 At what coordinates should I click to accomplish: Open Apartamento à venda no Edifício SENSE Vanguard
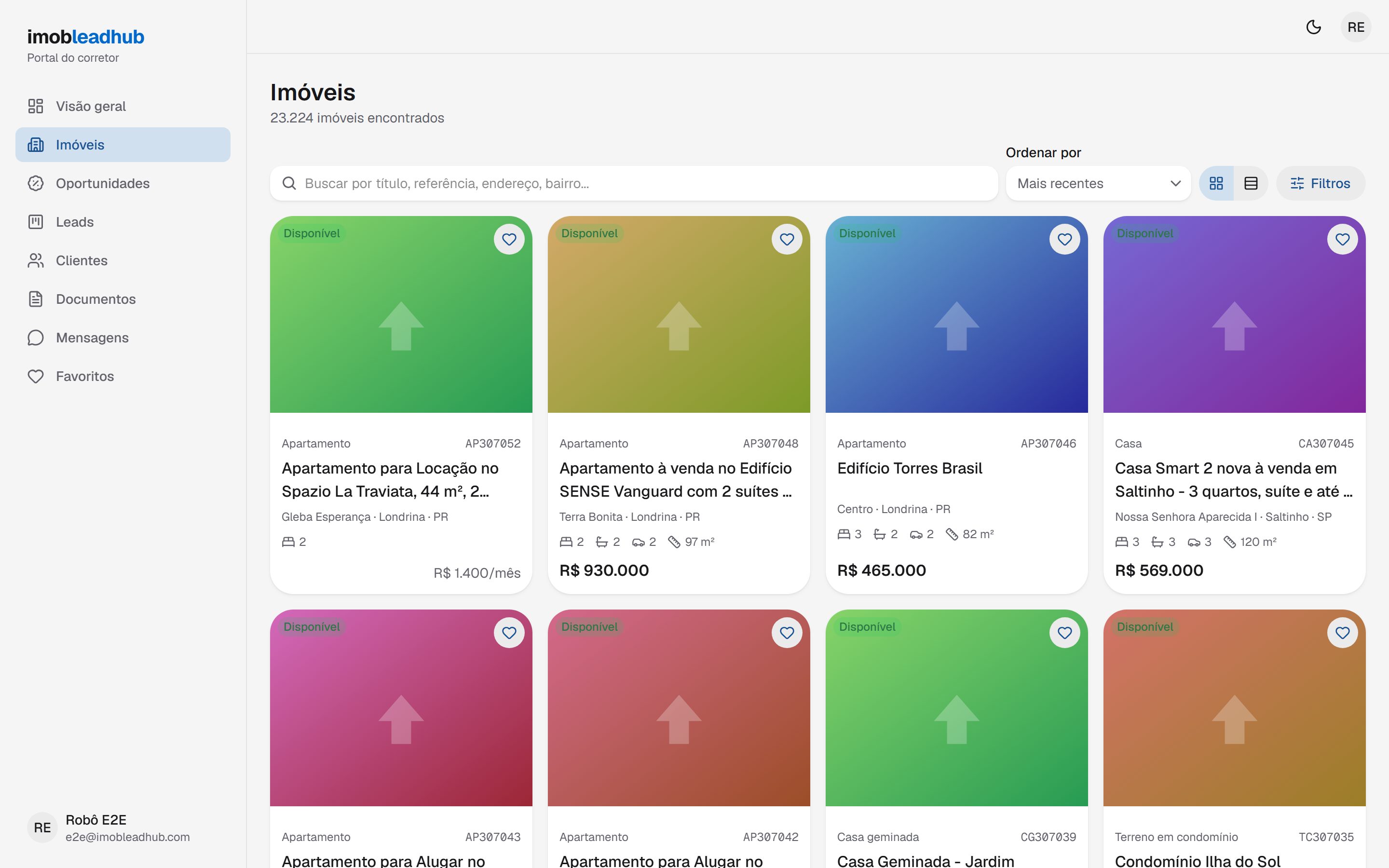pos(676,480)
